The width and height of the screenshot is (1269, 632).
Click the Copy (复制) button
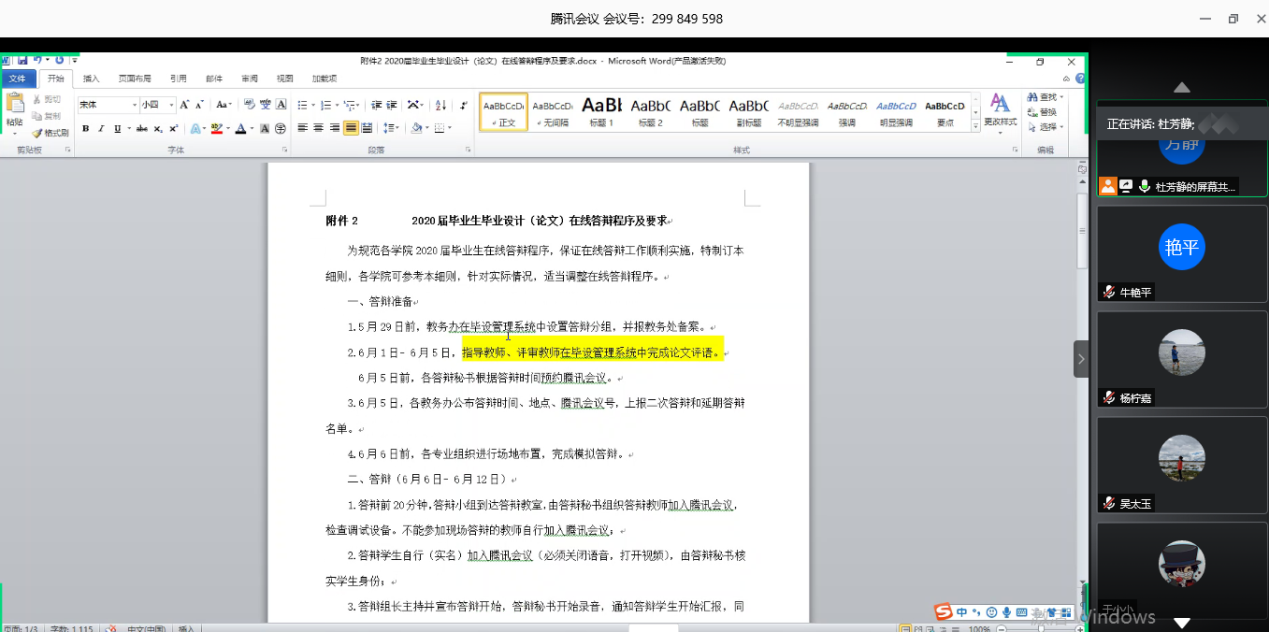pos(47,116)
